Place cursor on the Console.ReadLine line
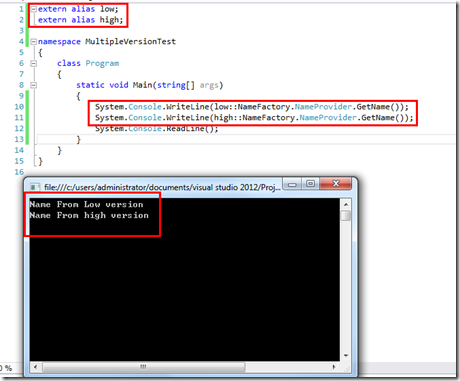The height and width of the screenshot is (381, 460). 157,129
